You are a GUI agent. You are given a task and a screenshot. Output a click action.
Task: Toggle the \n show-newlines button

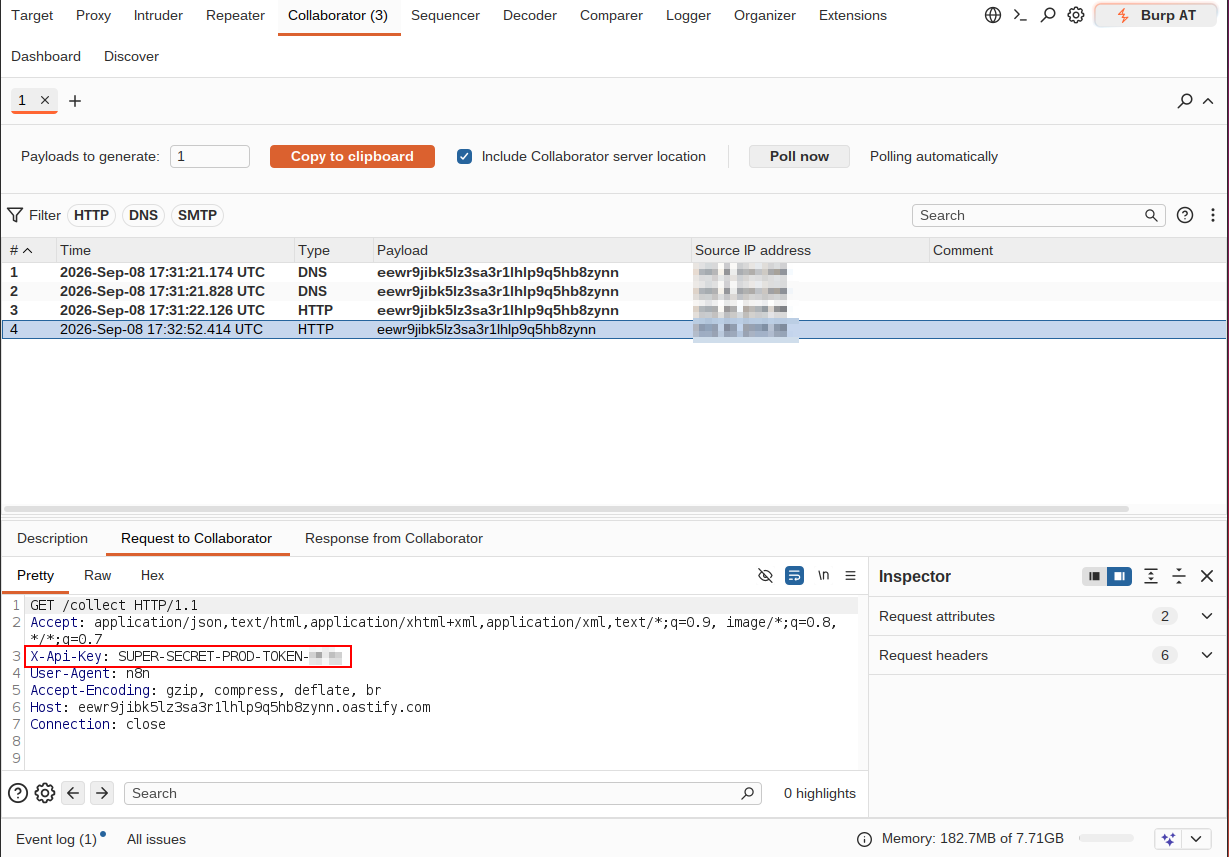point(824,575)
